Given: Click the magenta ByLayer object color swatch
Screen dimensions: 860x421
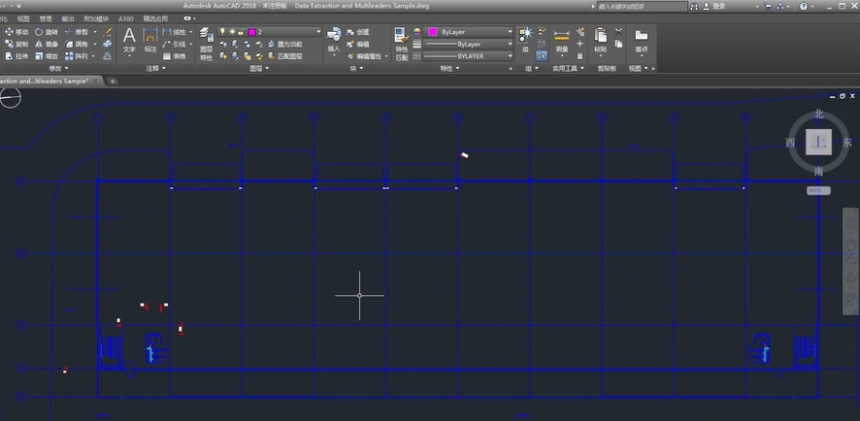Looking at the screenshot, I should click(x=433, y=32).
